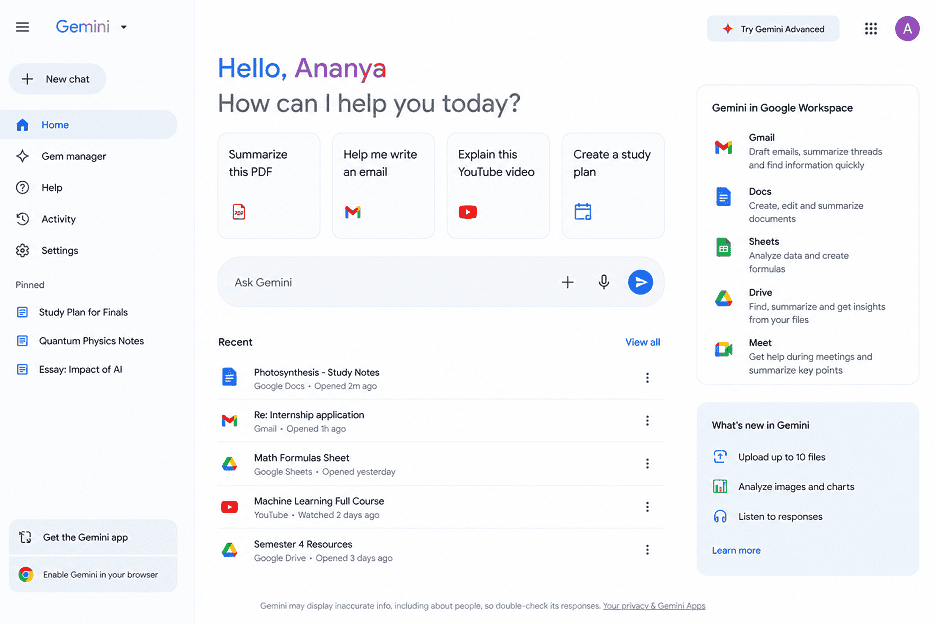Open more options for Machine Learning Full Course
Viewport: 936px width, 624px height.
click(647, 507)
